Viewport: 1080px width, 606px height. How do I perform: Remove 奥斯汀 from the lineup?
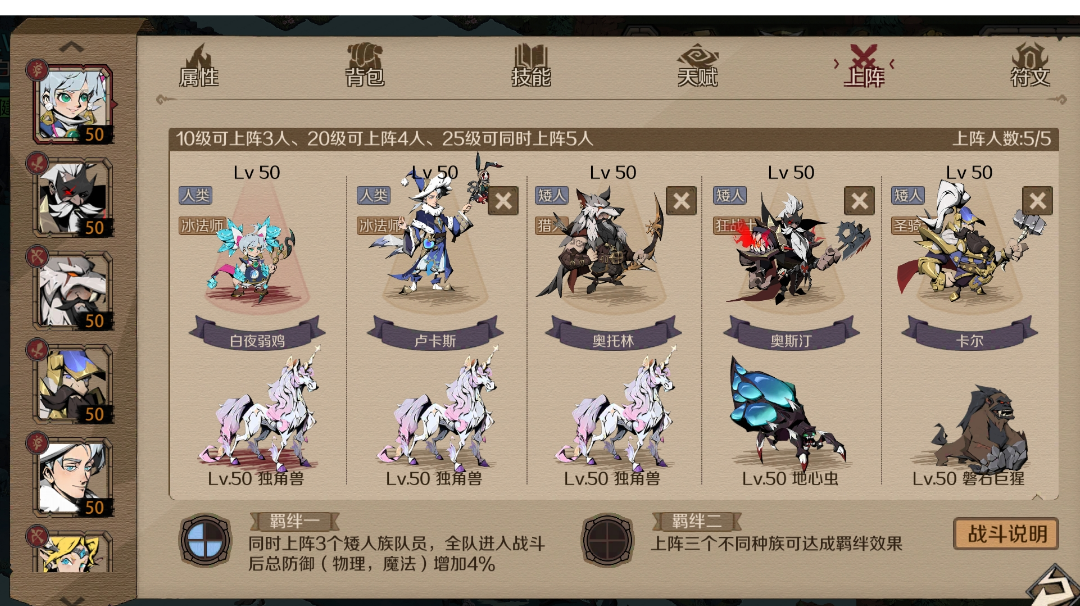click(860, 200)
